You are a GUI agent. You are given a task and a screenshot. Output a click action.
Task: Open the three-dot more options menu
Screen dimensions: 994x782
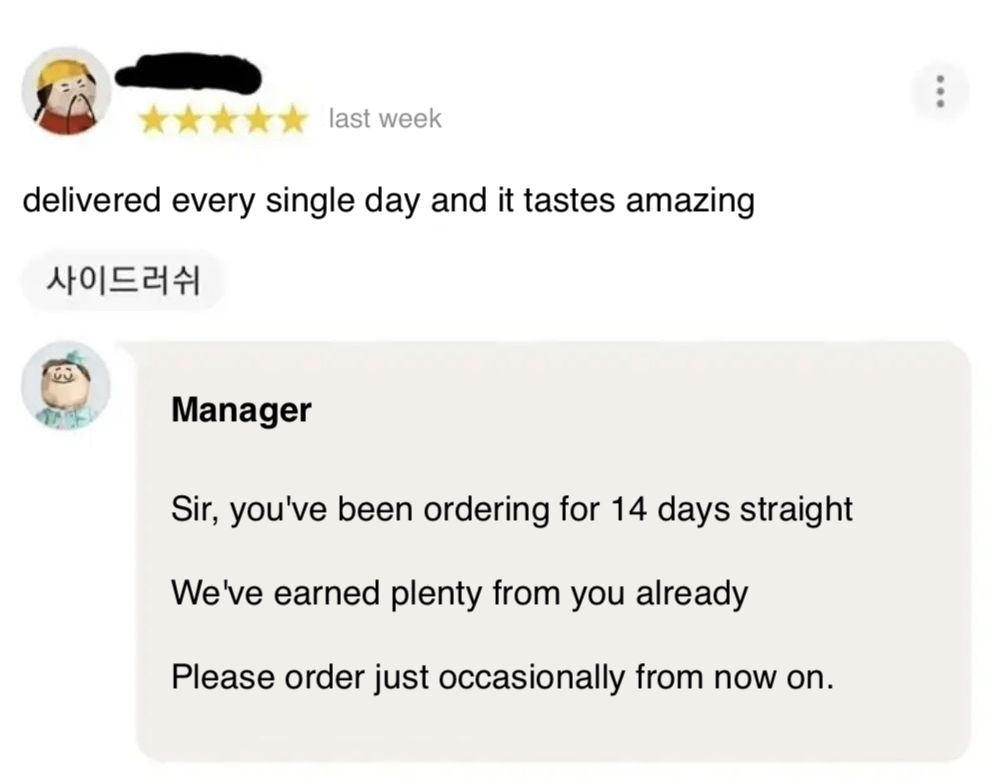coord(938,93)
